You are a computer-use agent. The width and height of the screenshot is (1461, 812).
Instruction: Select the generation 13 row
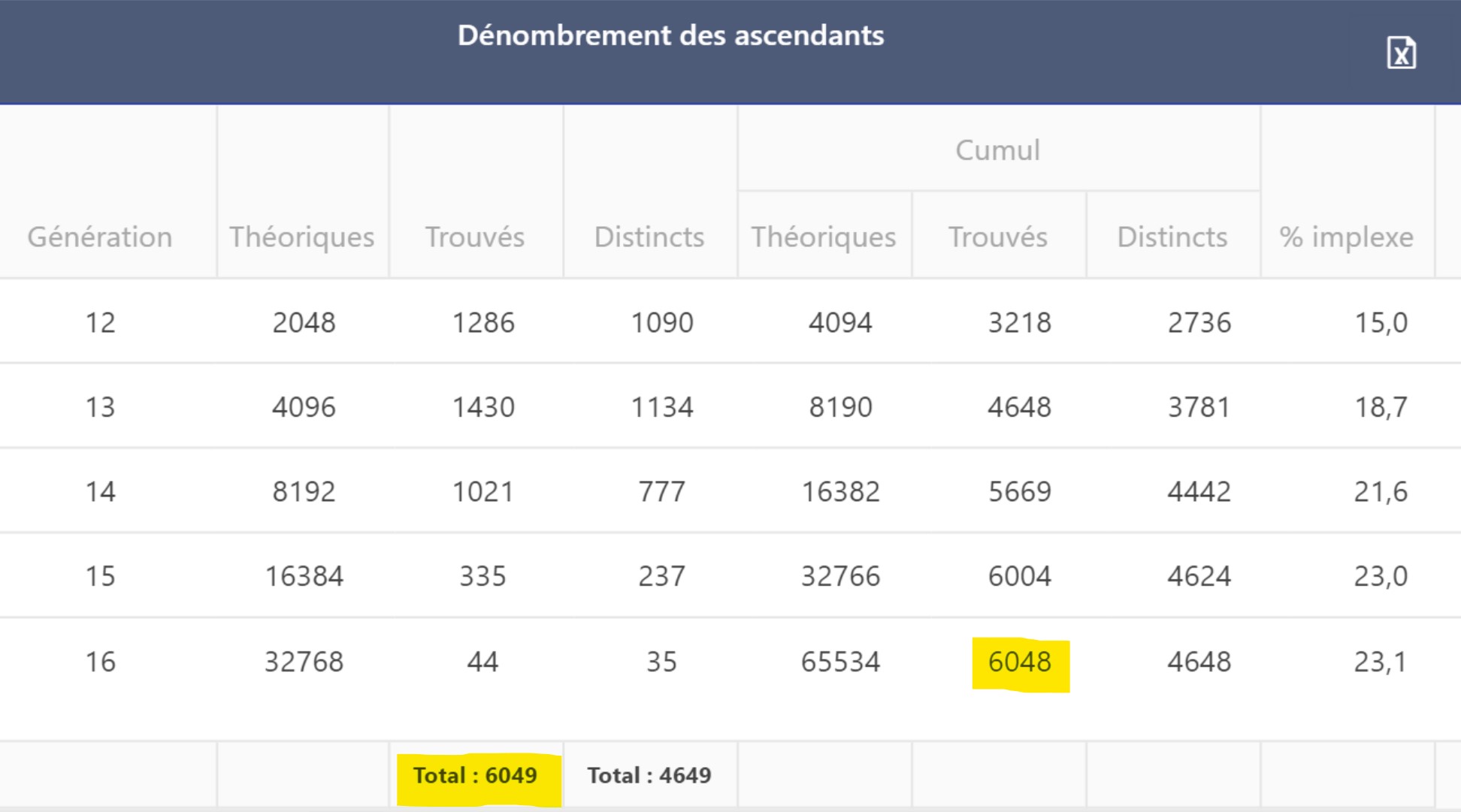click(100, 407)
